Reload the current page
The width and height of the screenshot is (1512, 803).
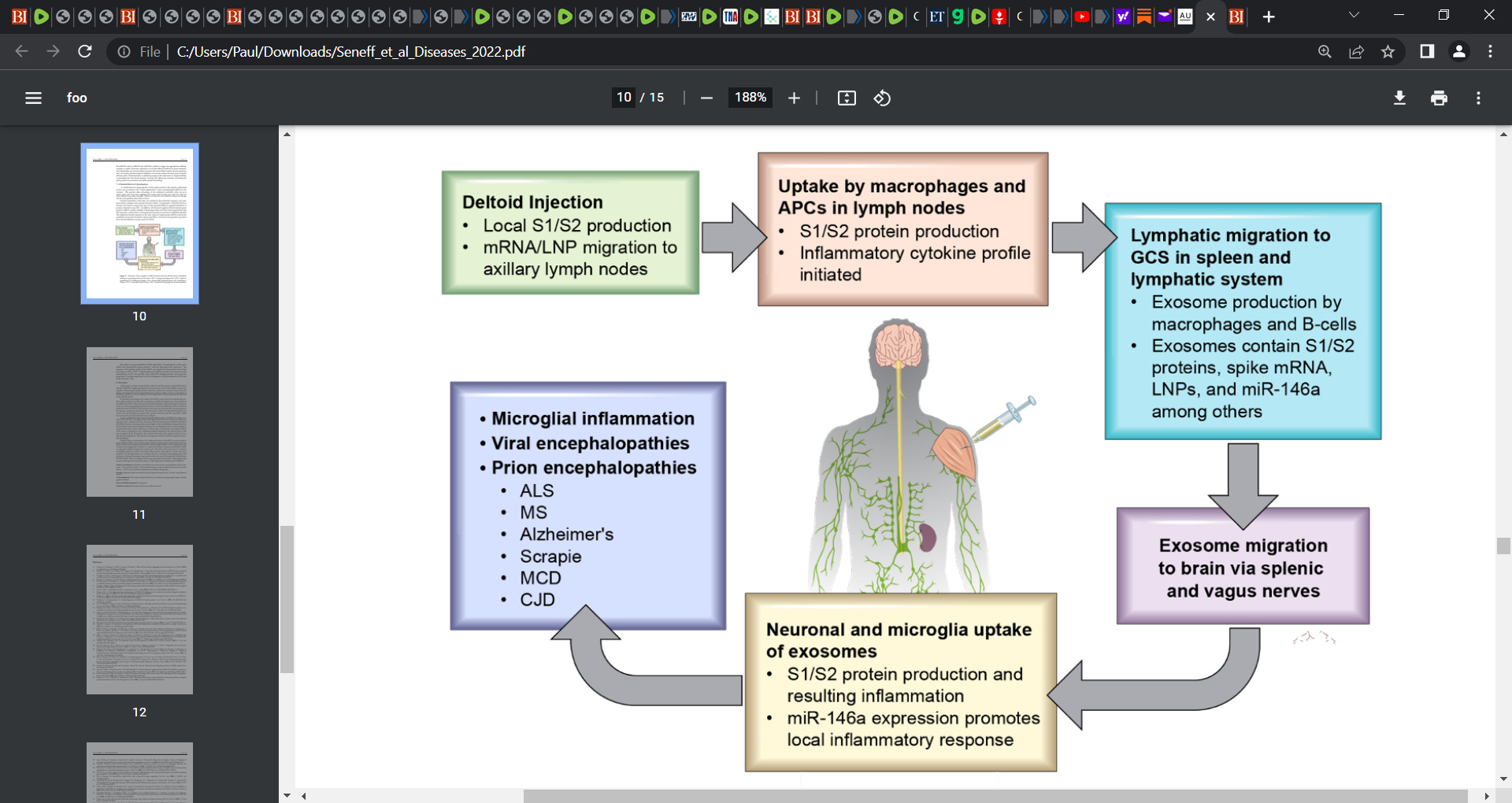coord(84,51)
